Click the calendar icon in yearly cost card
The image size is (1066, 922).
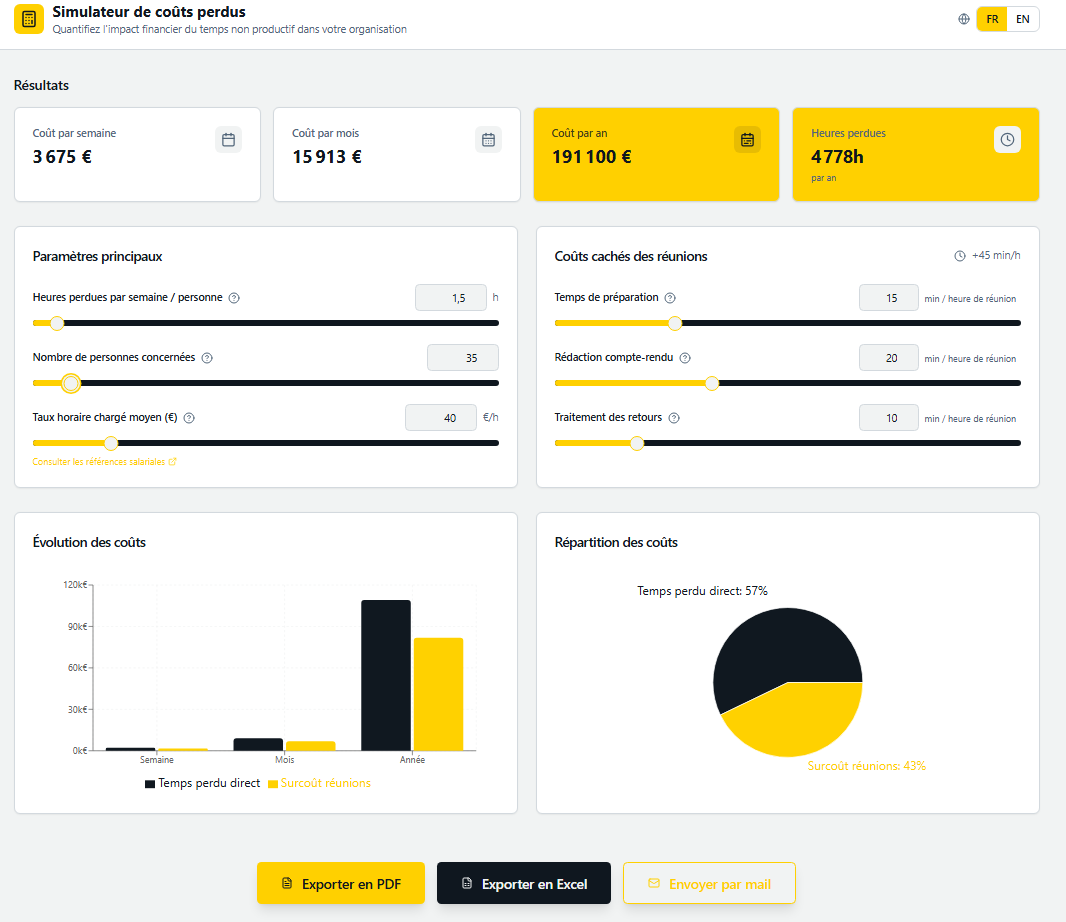(x=747, y=140)
